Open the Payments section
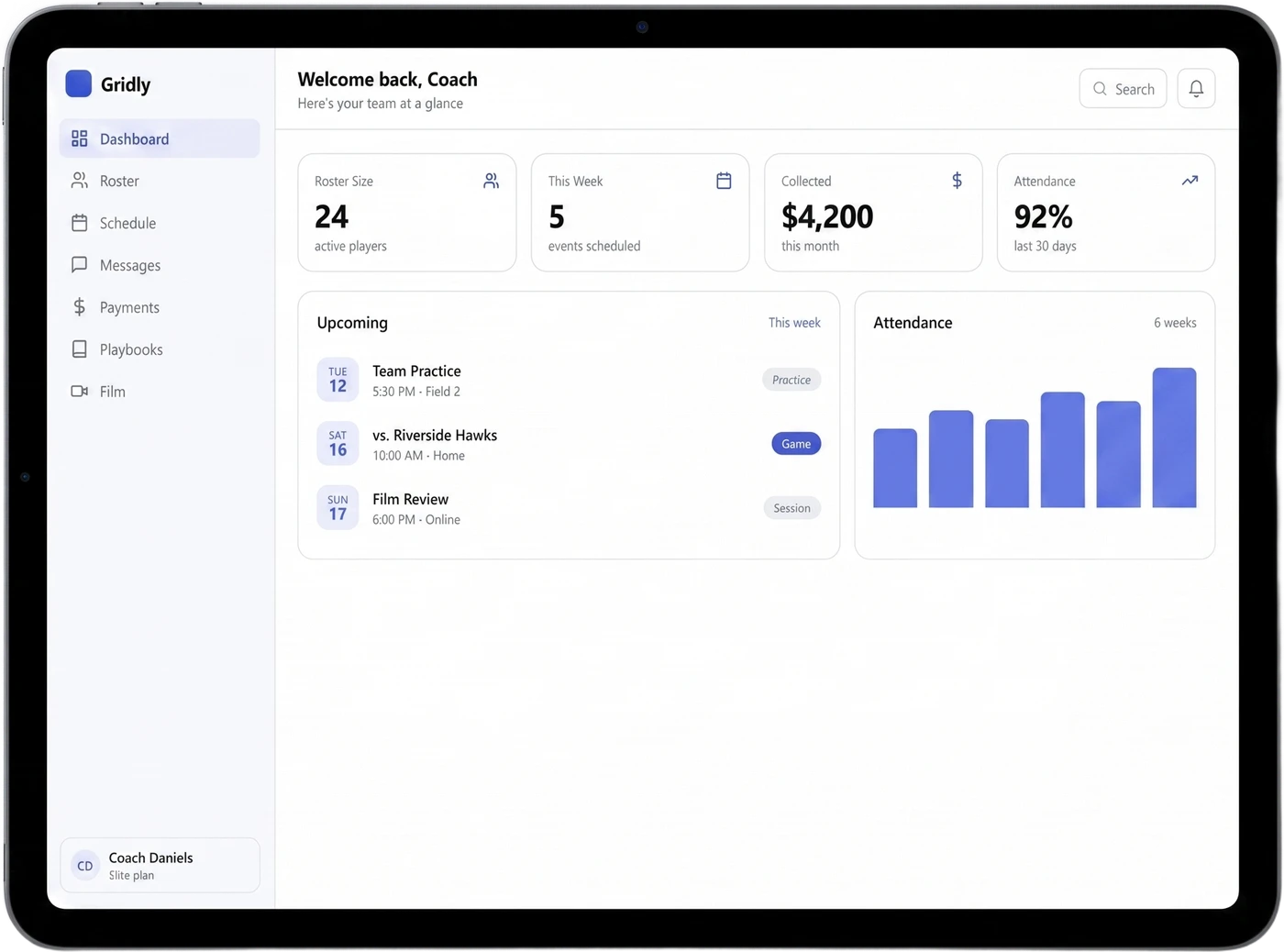The image size is (1284, 952). pos(160,307)
